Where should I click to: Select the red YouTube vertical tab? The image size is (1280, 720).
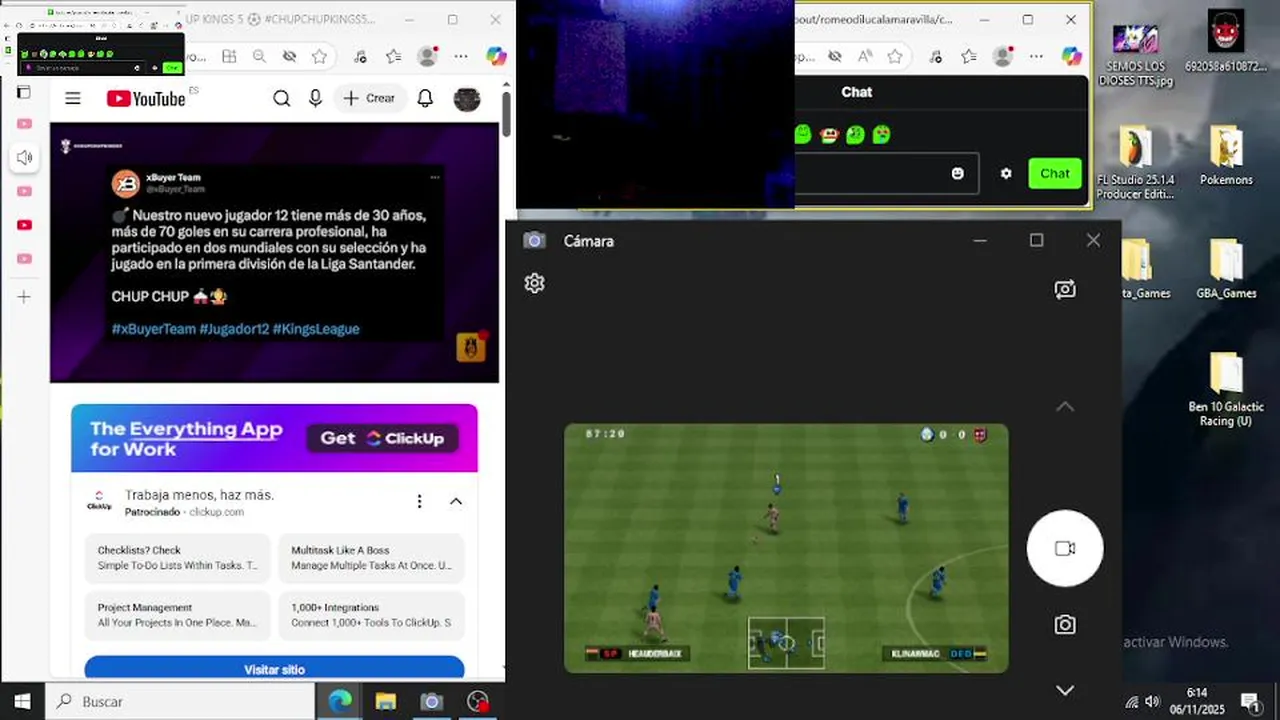[x=25, y=225]
